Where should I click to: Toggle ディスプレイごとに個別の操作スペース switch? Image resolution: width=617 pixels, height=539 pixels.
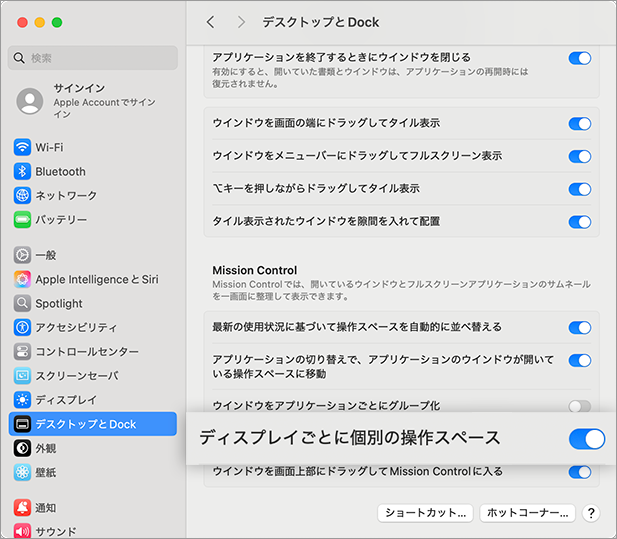click(x=586, y=438)
